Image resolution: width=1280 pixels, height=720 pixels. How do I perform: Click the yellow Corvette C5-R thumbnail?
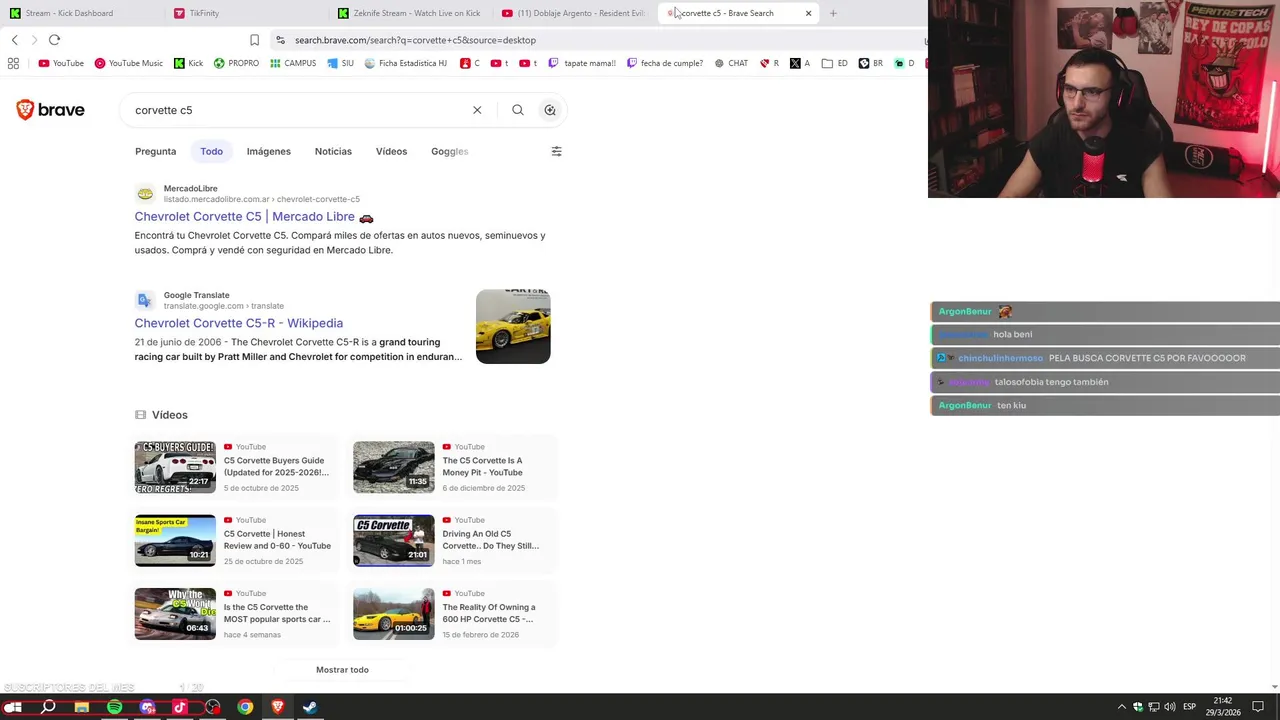[x=513, y=326]
